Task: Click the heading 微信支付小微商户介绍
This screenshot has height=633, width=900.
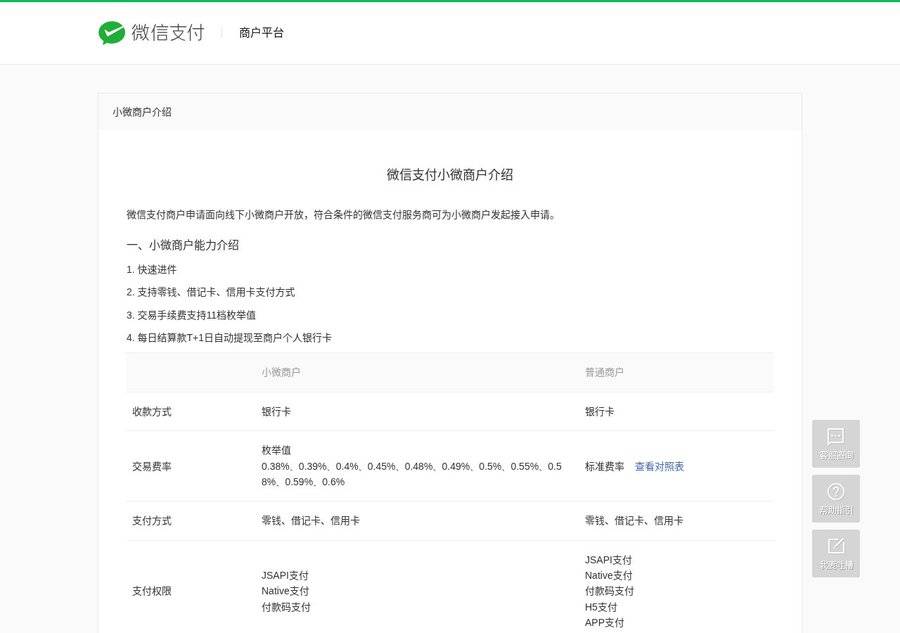Action: (x=449, y=174)
